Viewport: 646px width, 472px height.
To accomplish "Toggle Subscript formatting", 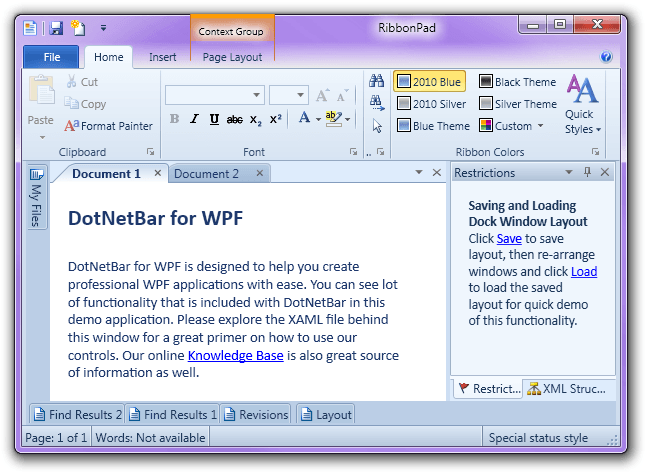I will (255, 120).
